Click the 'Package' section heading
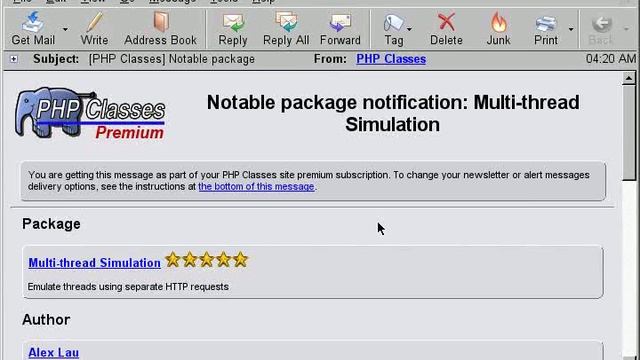Image resolution: width=640 pixels, height=360 pixels. (x=51, y=224)
